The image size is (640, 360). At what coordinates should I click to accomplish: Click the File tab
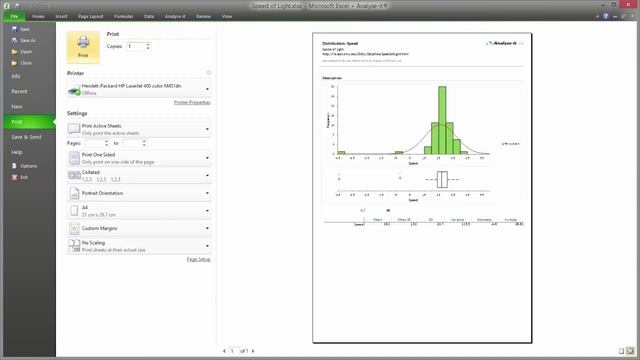14,16
